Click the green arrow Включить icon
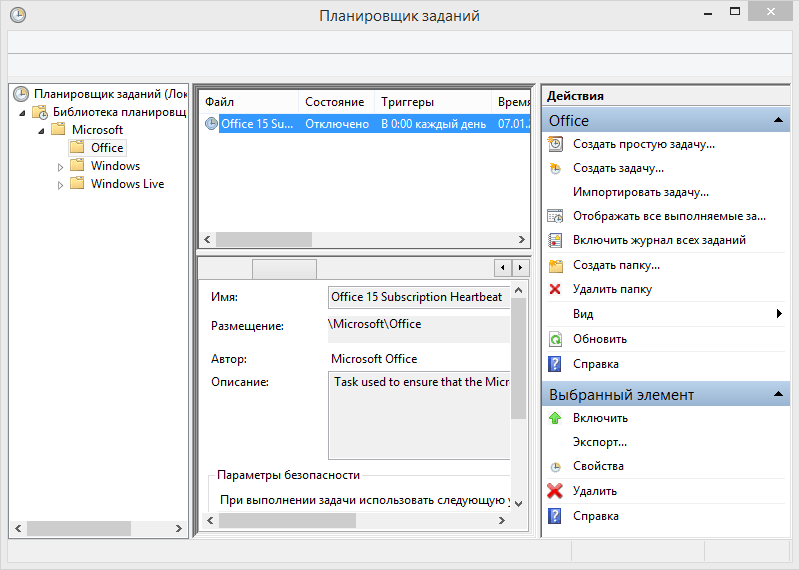Image resolution: width=800 pixels, height=570 pixels. click(555, 418)
